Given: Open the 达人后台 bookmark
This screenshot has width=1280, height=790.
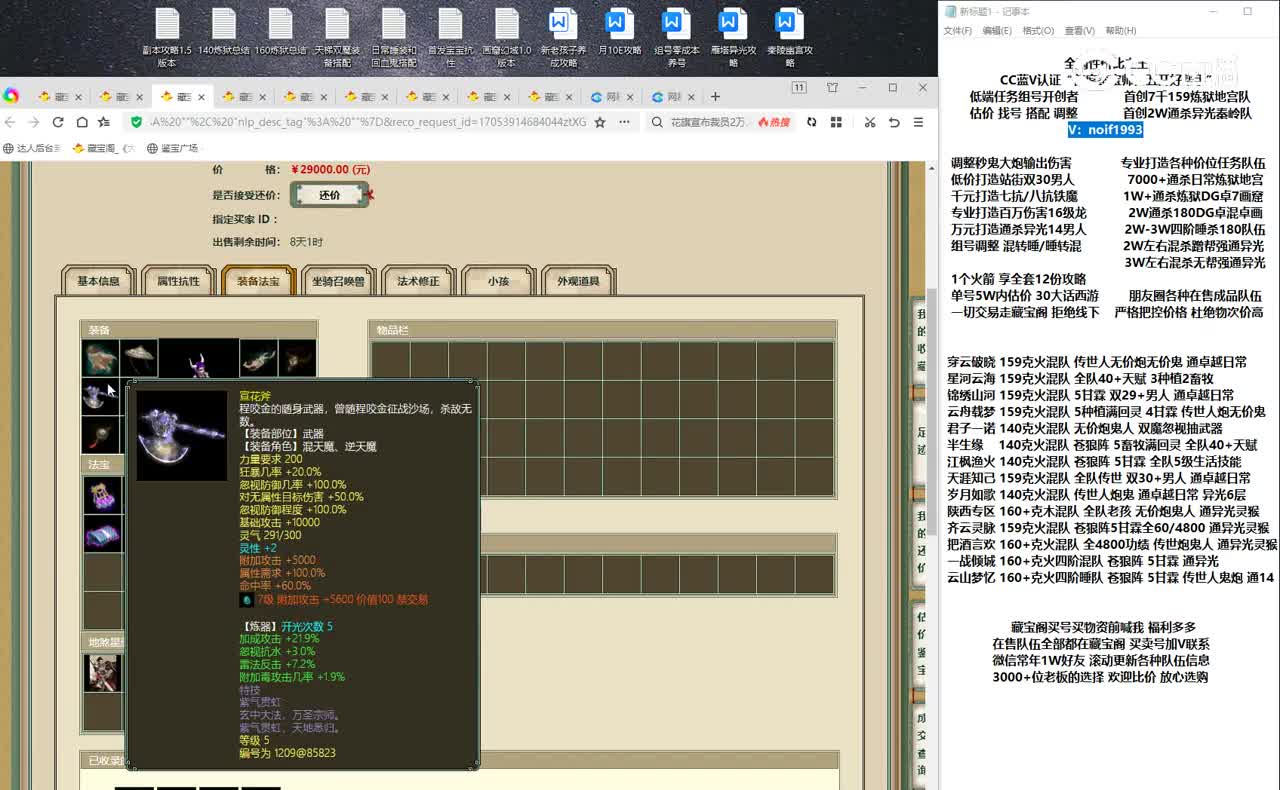Looking at the screenshot, I should (x=32, y=148).
